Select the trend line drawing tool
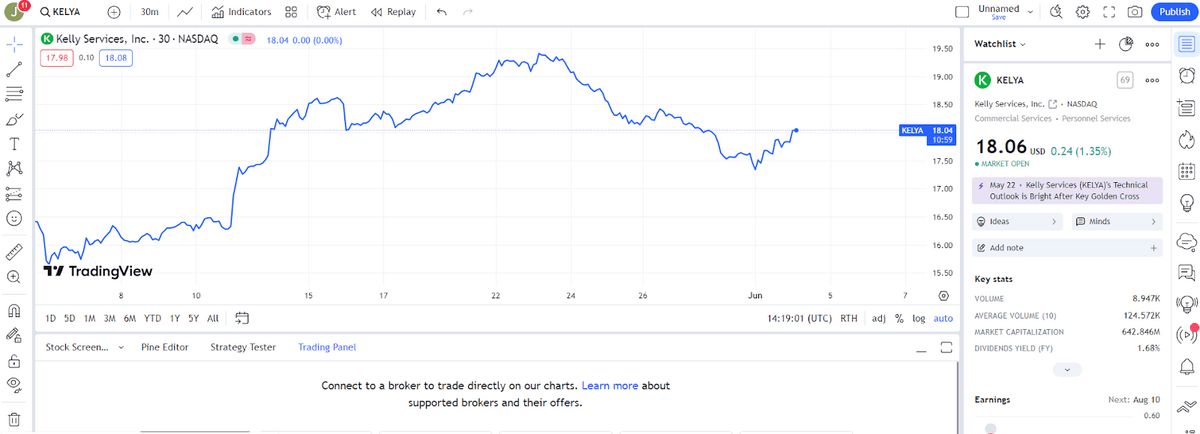Screen dimensions: 1200x434 pyautogui.click(x=14, y=69)
